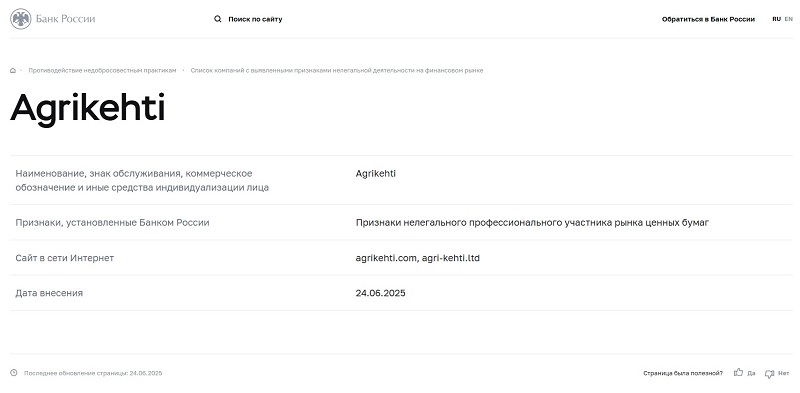This screenshot has width=800, height=393.
Task: Open Противодействие недобросовестным практикам breadcrumb
Action: pyautogui.click(x=103, y=70)
